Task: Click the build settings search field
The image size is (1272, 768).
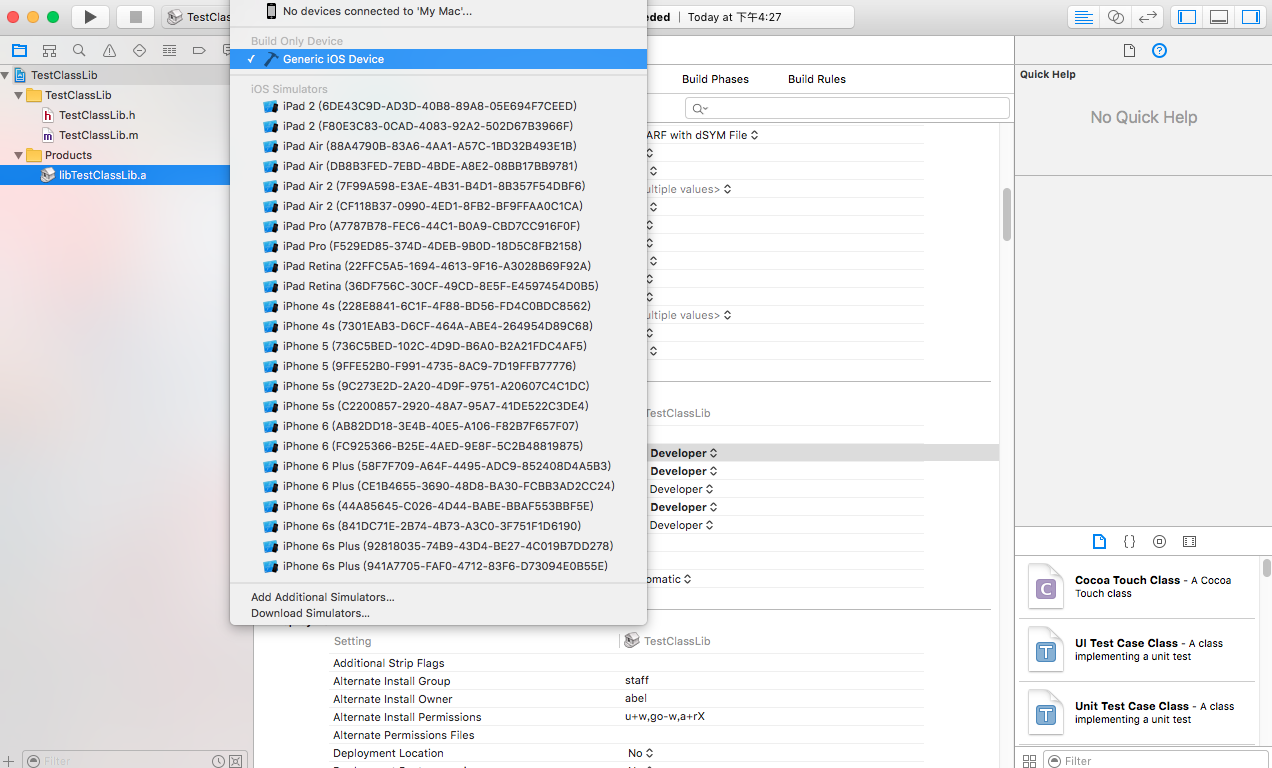Action: 847,108
